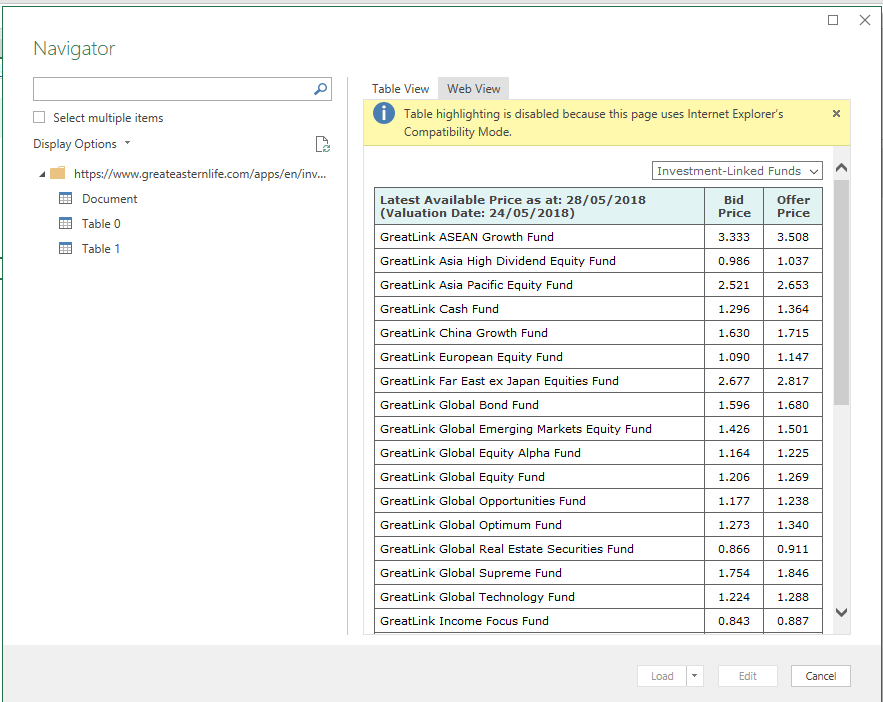Click GreatLink Asia Pacific Equity Fund
Image resolution: width=883 pixels, height=702 pixels.
(476, 285)
